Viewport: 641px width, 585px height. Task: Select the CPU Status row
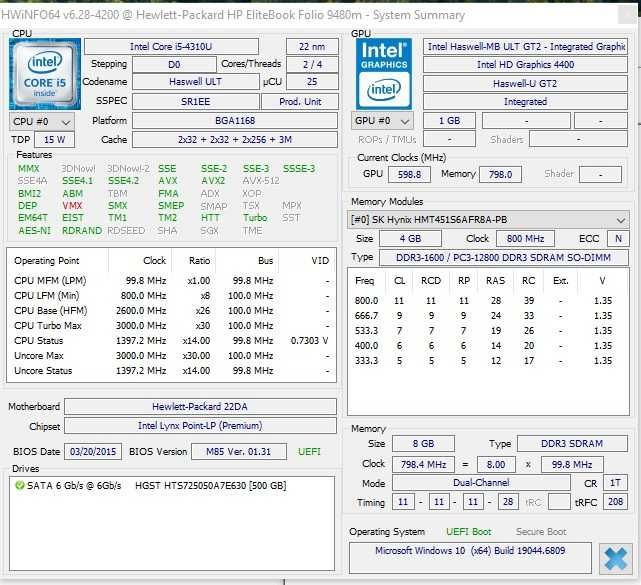point(171,341)
